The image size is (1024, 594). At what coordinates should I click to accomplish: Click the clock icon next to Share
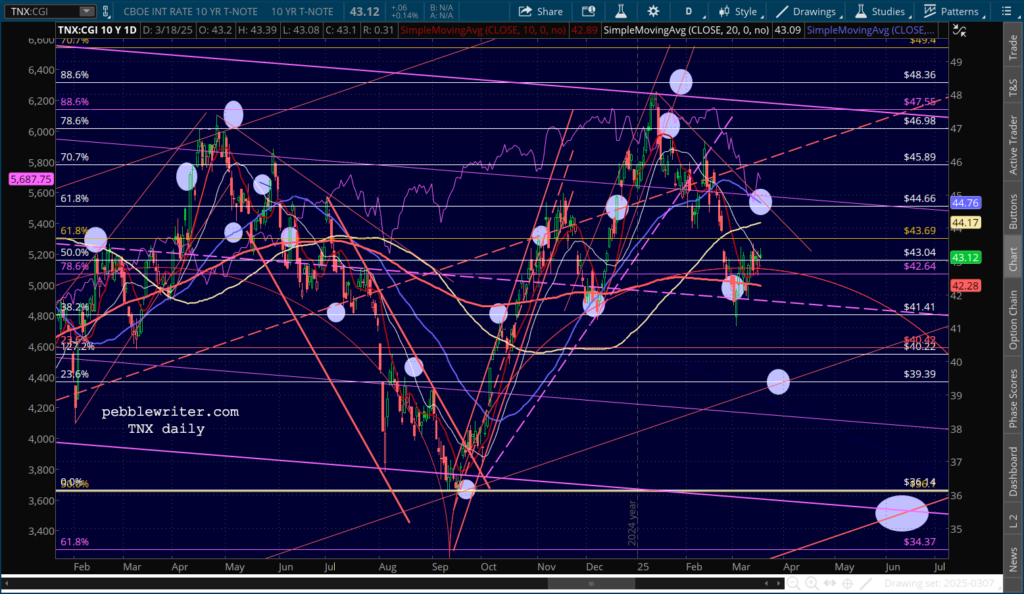pos(588,11)
